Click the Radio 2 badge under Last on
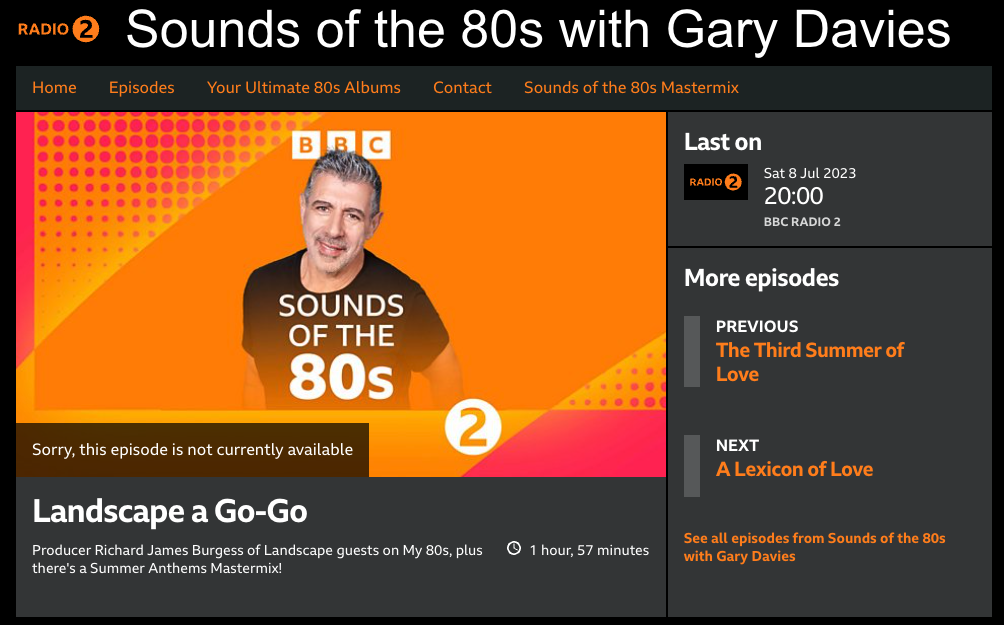The height and width of the screenshot is (625, 1004). point(715,182)
